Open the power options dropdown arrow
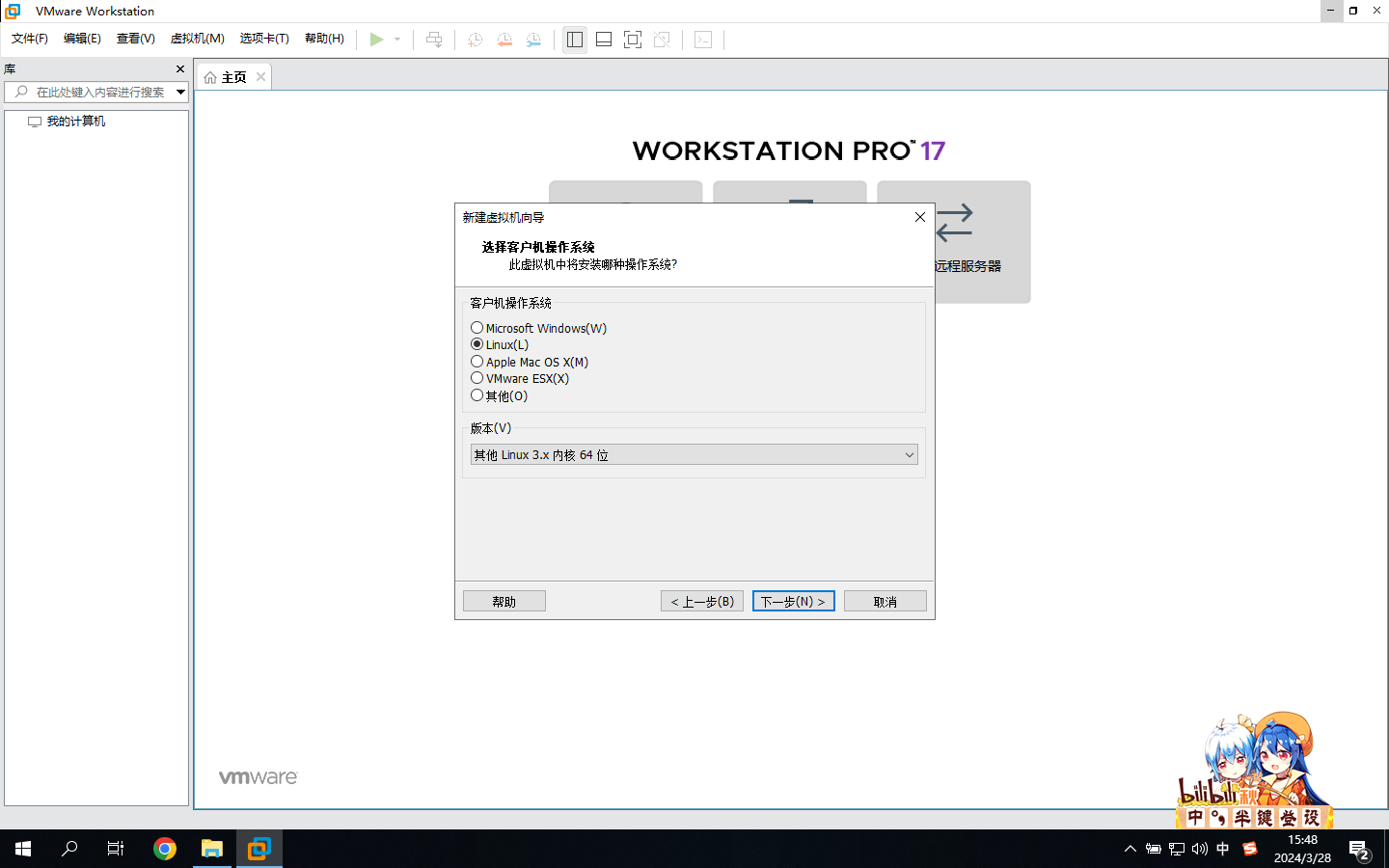 397,40
